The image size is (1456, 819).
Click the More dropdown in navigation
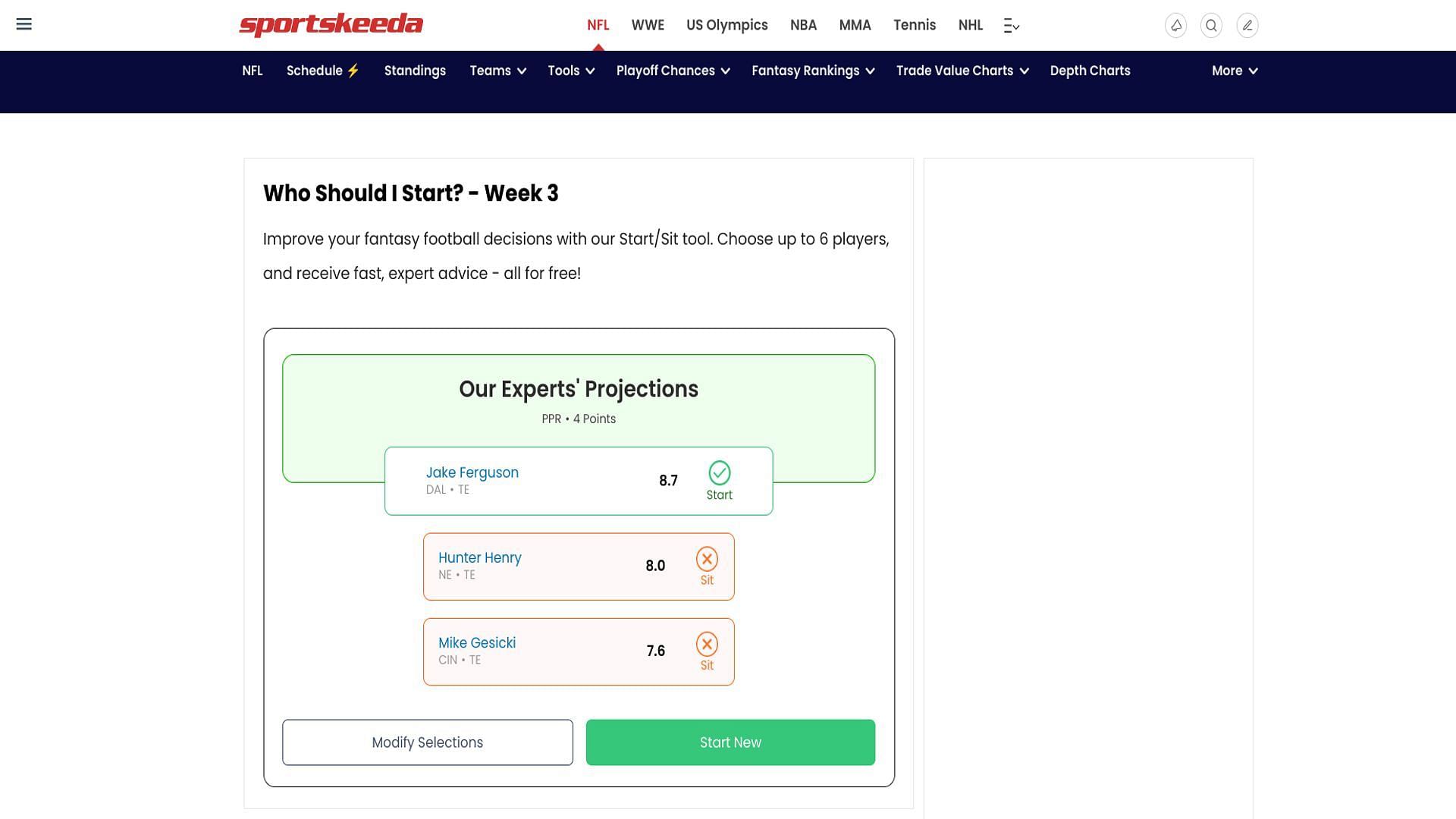tap(1234, 70)
